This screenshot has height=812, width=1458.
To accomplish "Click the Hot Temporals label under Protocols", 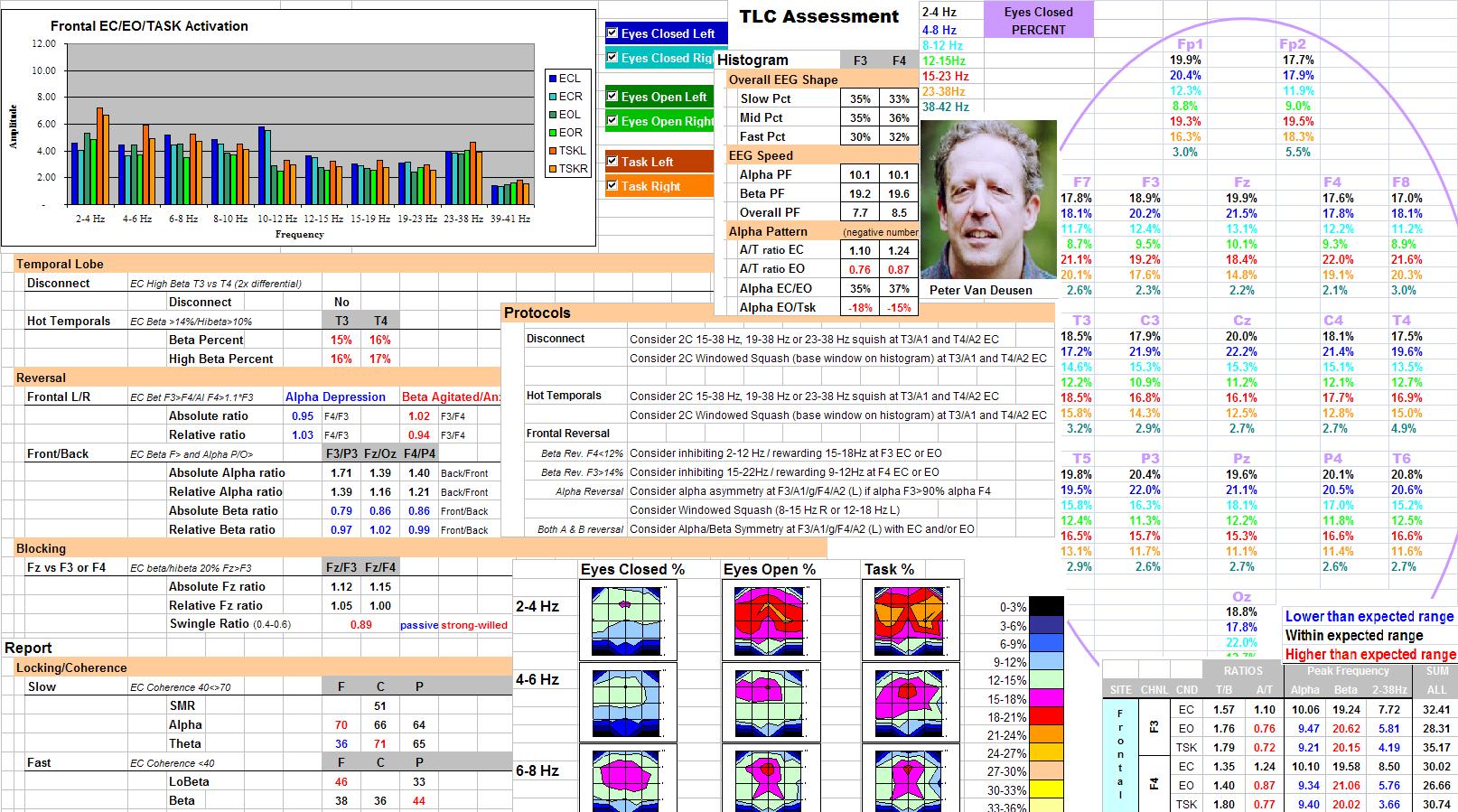I will 564,396.
